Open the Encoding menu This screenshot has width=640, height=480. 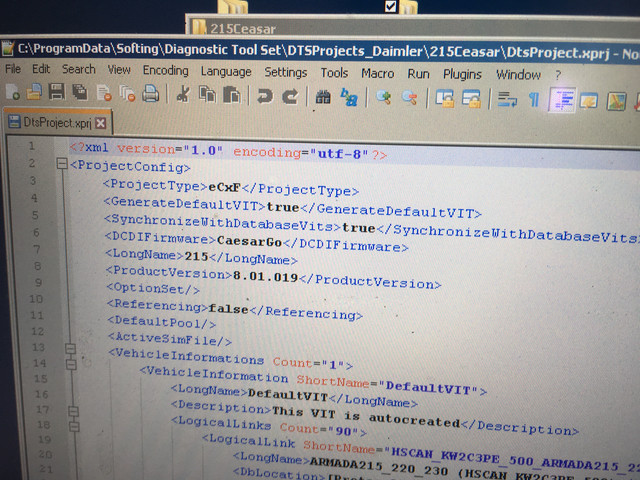coord(165,71)
